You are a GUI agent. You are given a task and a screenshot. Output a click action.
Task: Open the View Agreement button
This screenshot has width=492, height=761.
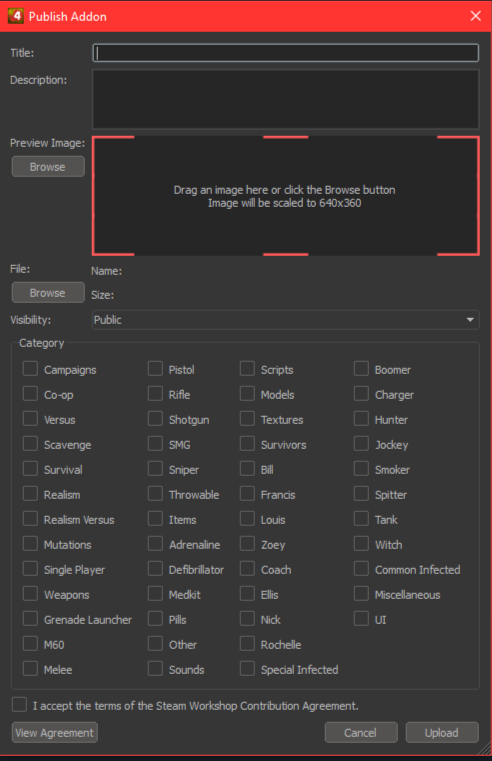[54, 733]
